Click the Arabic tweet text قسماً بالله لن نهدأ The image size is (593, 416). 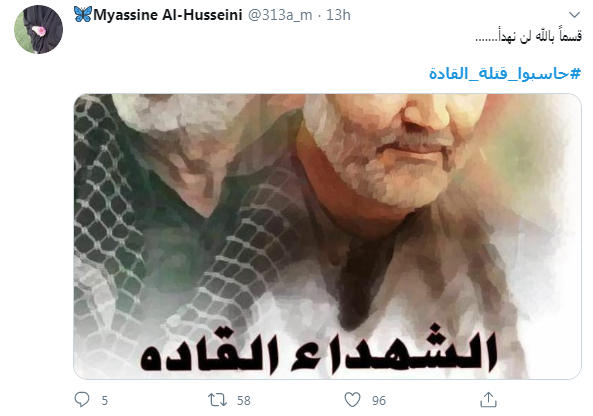click(x=528, y=37)
